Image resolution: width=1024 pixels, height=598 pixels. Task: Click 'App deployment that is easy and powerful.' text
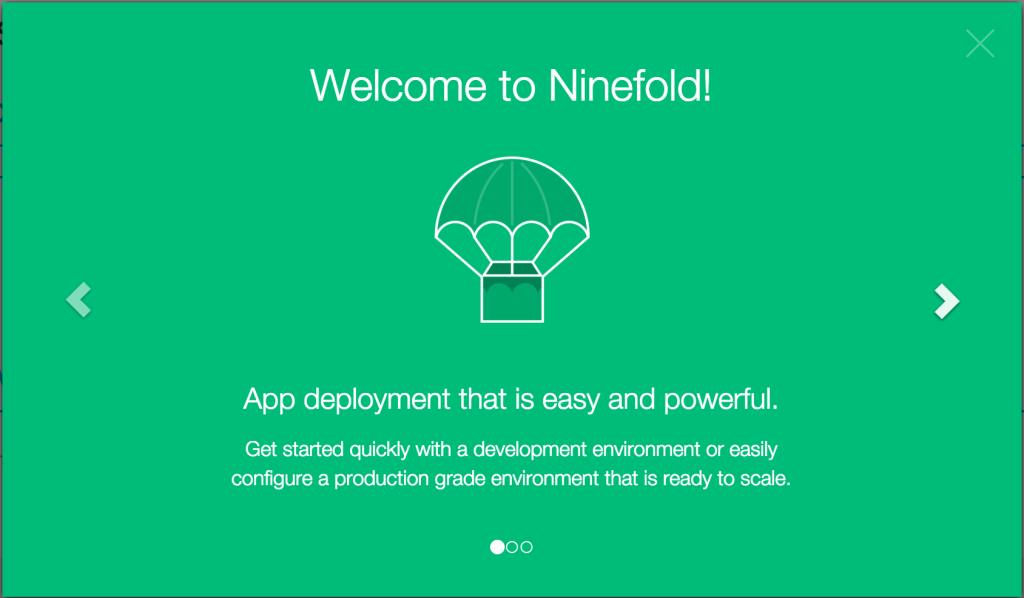coord(511,399)
